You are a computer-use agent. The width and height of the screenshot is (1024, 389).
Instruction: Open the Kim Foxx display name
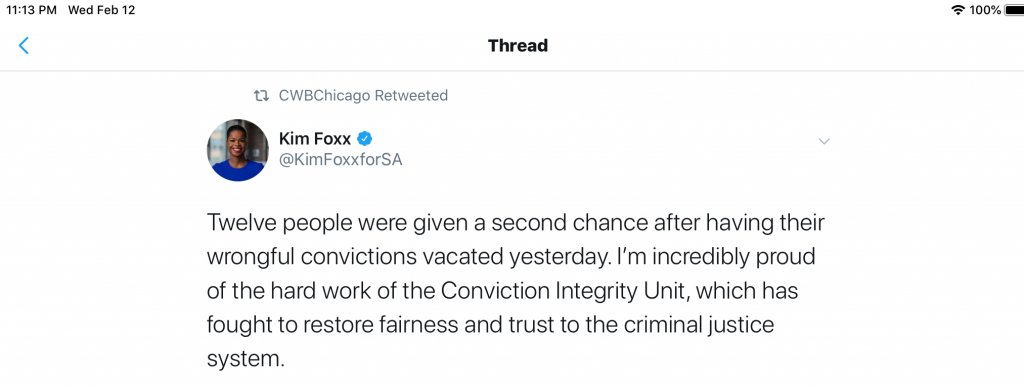coord(315,138)
